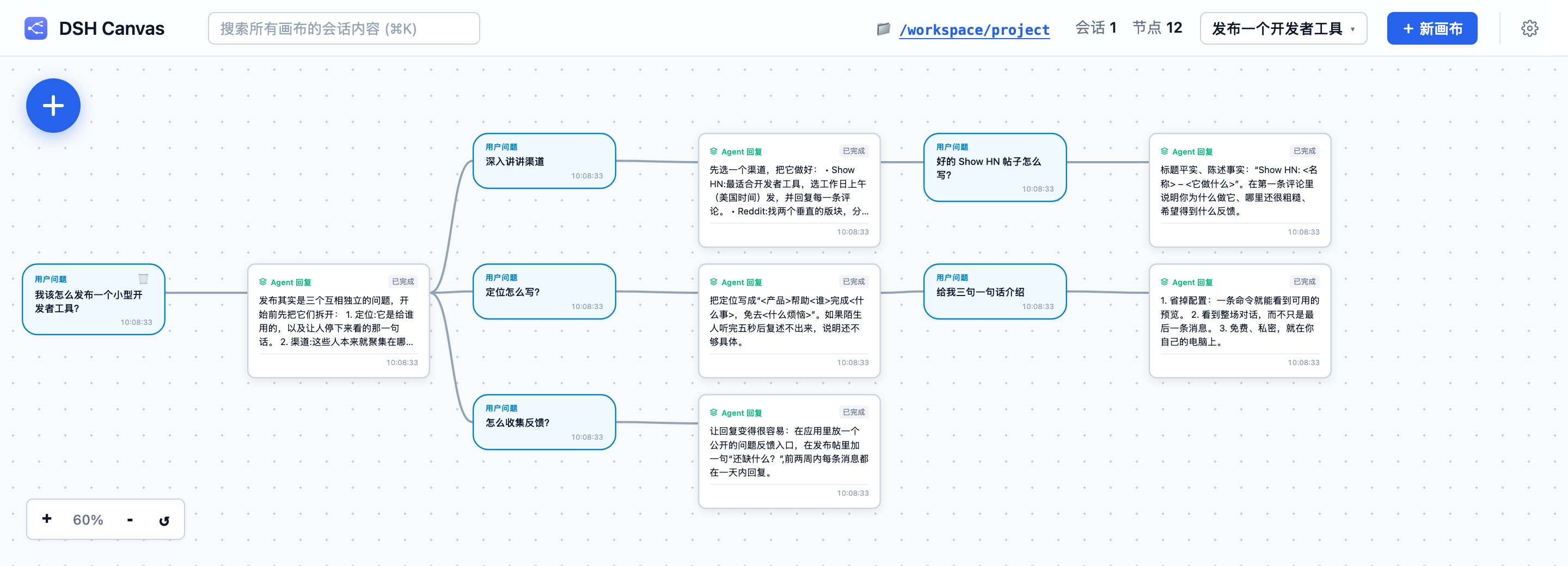Reset canvas zoom with the rotate icon

pyautogui.click(x=164, y=520)
